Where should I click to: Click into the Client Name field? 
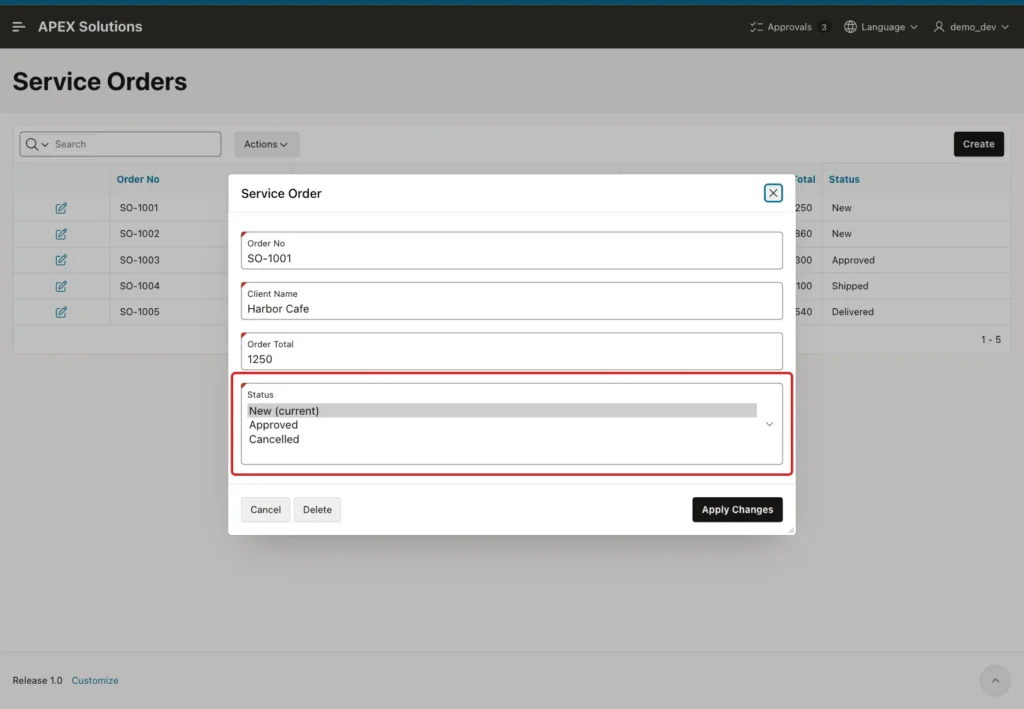(511, 301)
